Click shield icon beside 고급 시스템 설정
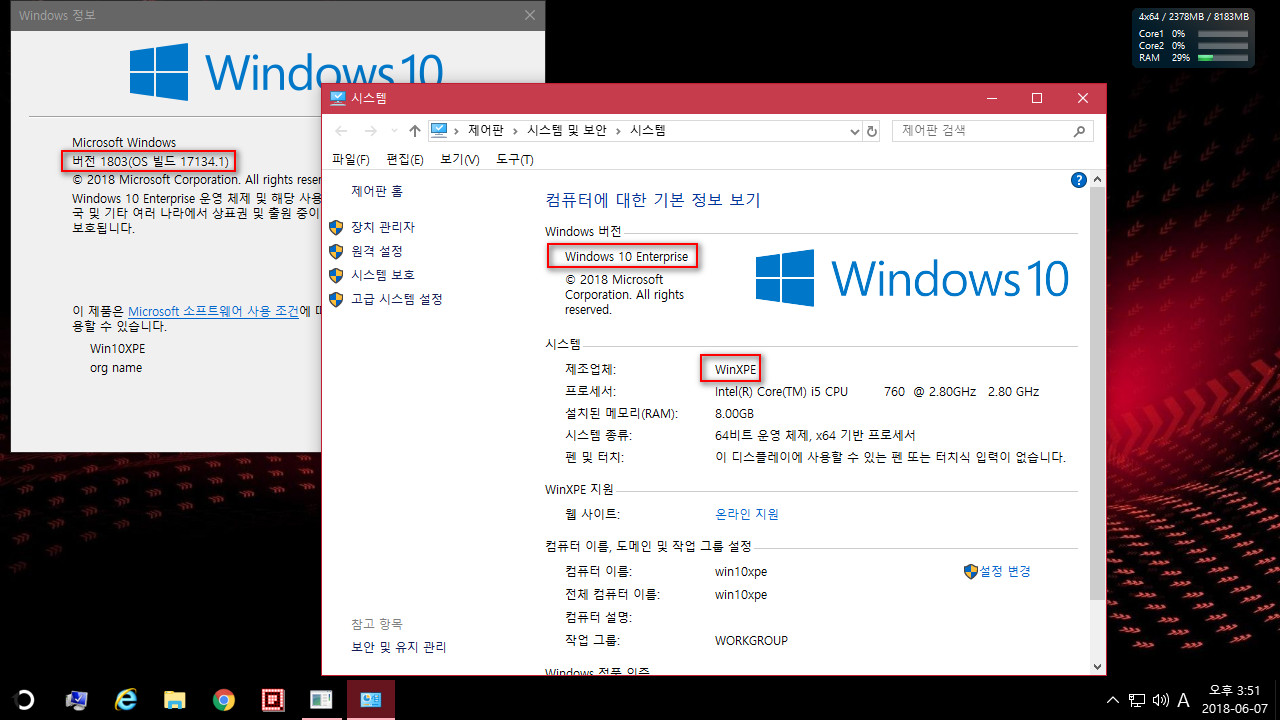Viewport: 1280px width, 720px height. [336, 299]
